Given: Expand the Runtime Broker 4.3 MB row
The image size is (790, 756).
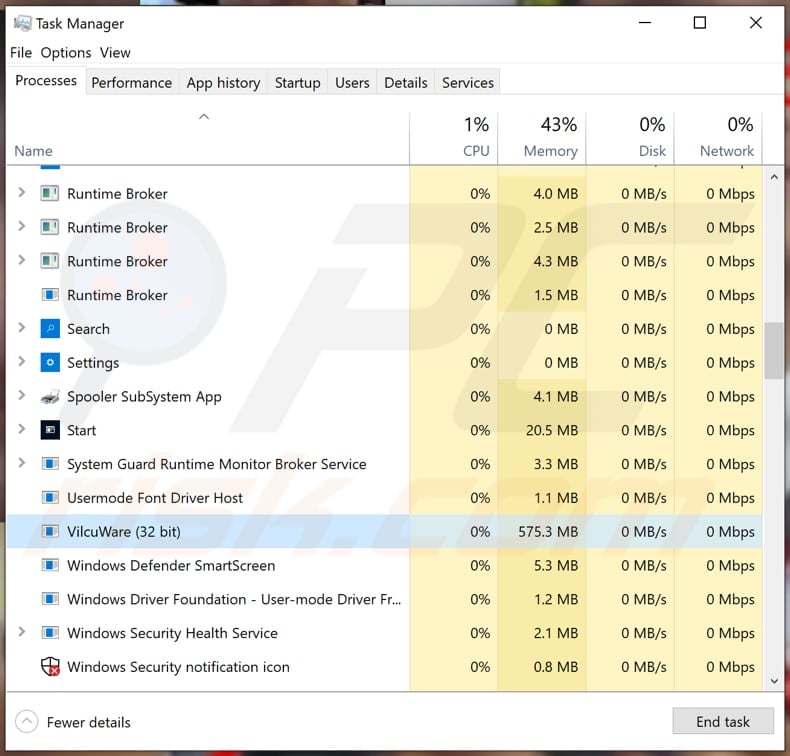Looking at the screenshot, I should tap(21, 260).
